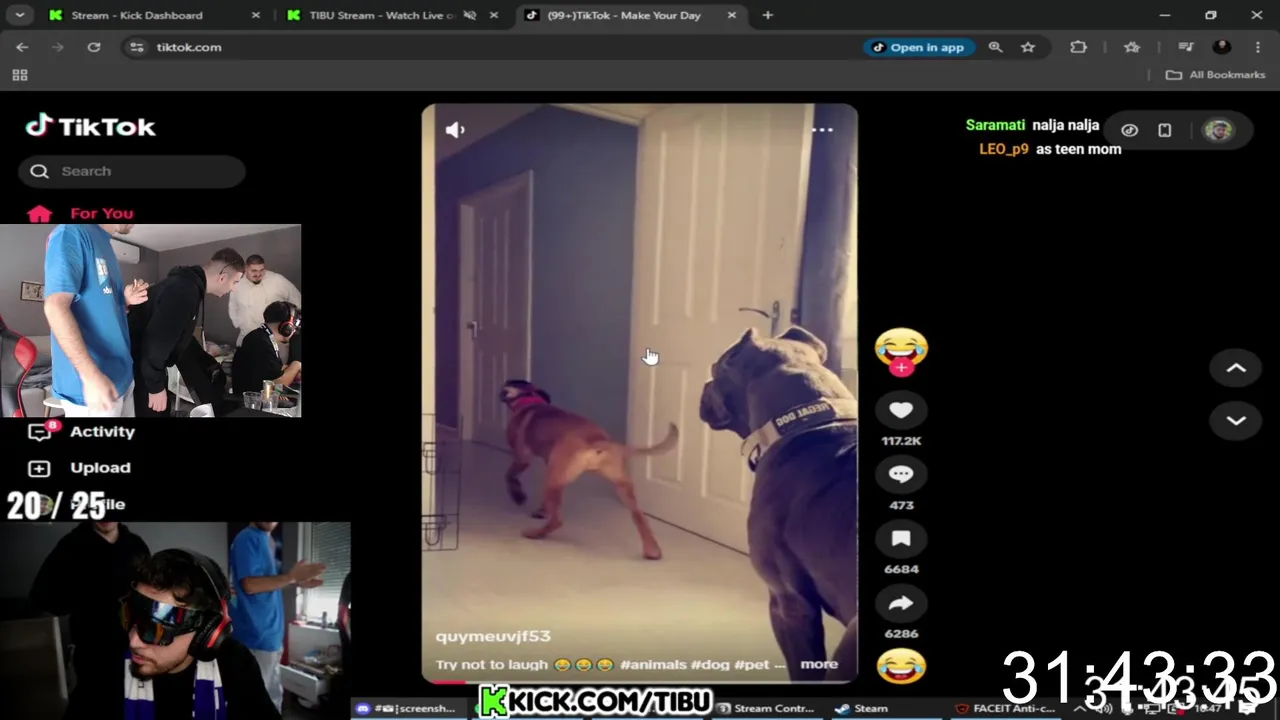
Task: Click the #animals hashtag
Action: coord(653,664)
